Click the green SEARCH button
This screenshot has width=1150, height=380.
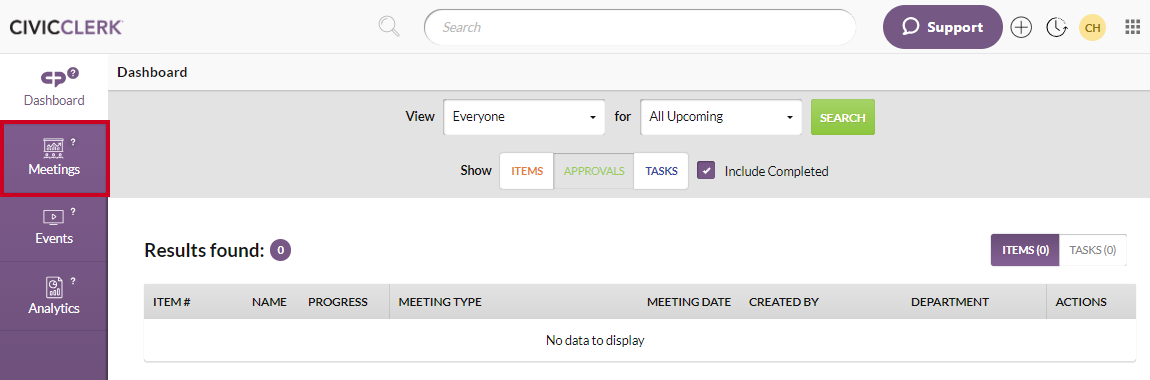tap(843, 117)
